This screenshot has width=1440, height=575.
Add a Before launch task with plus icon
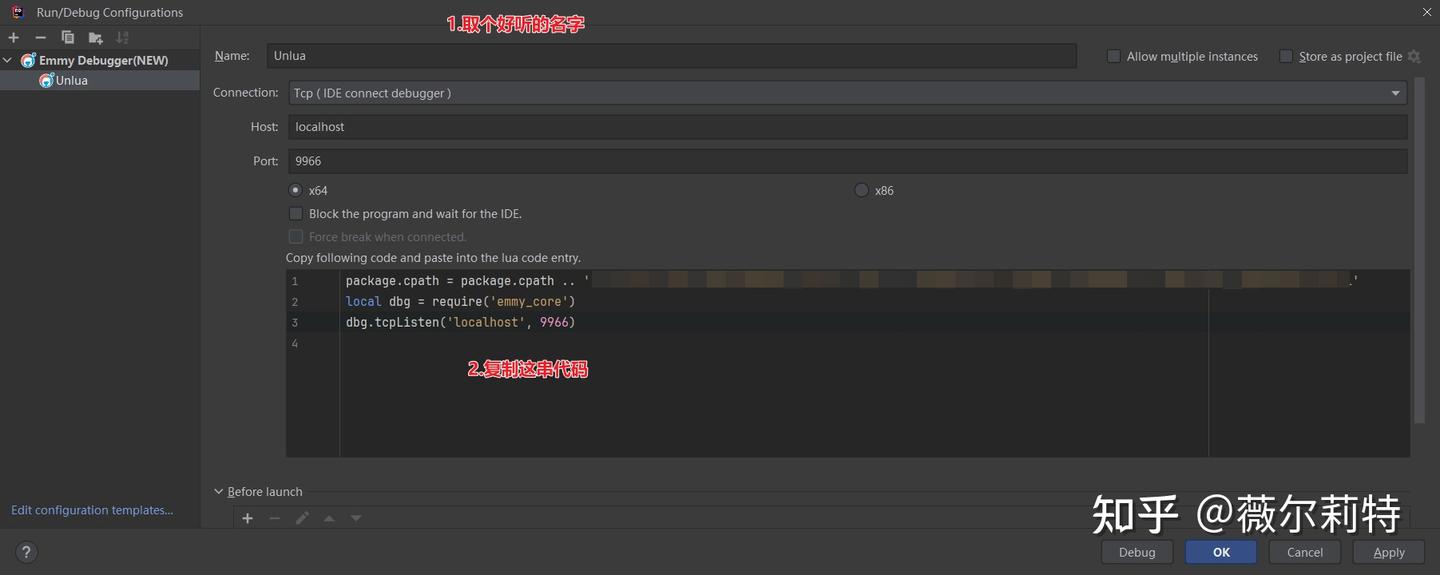pyautogui.click(x=248, y=518)
